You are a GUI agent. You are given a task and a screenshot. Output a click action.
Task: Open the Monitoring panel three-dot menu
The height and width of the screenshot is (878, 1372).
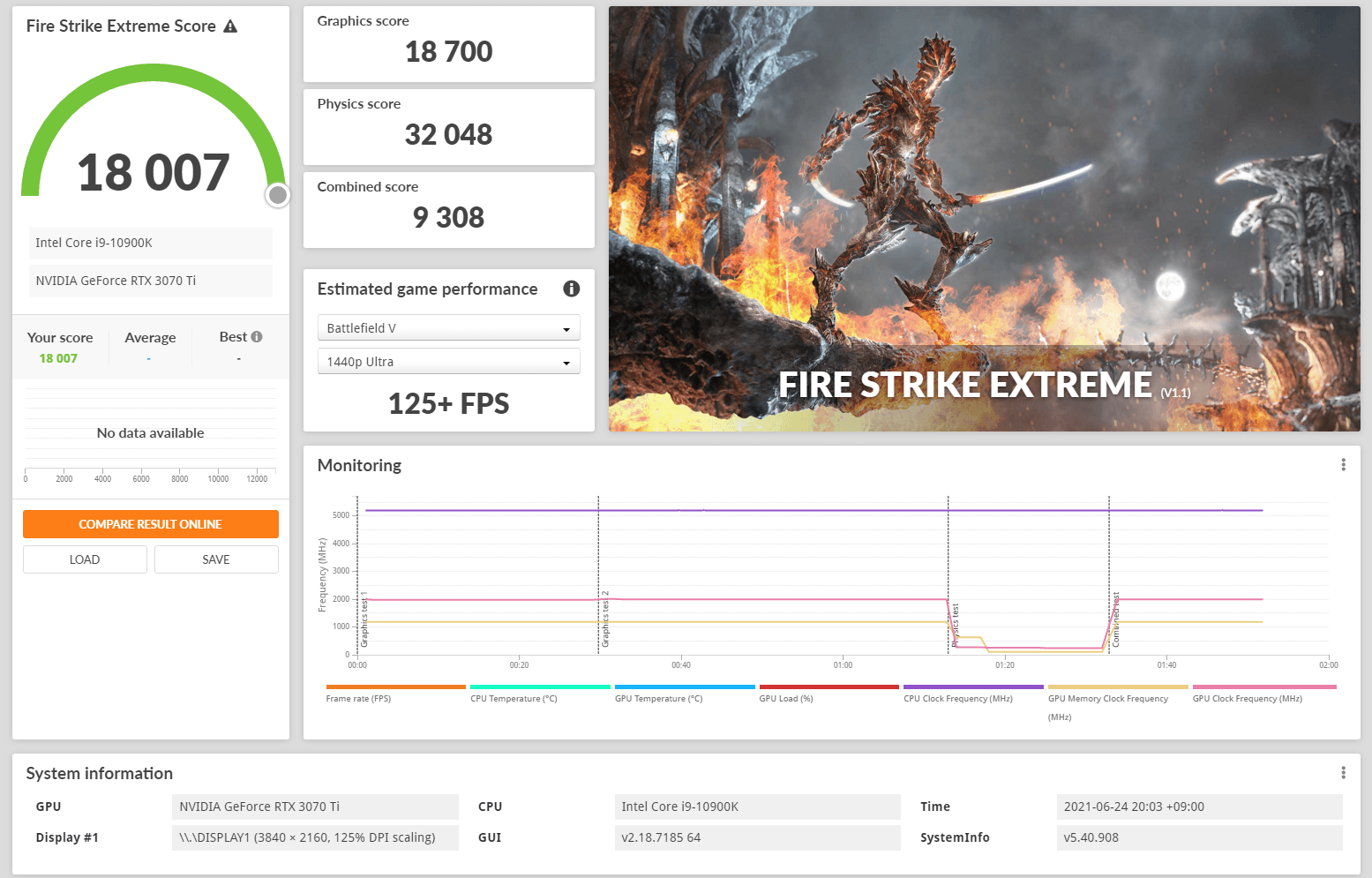click(1343, 465)
